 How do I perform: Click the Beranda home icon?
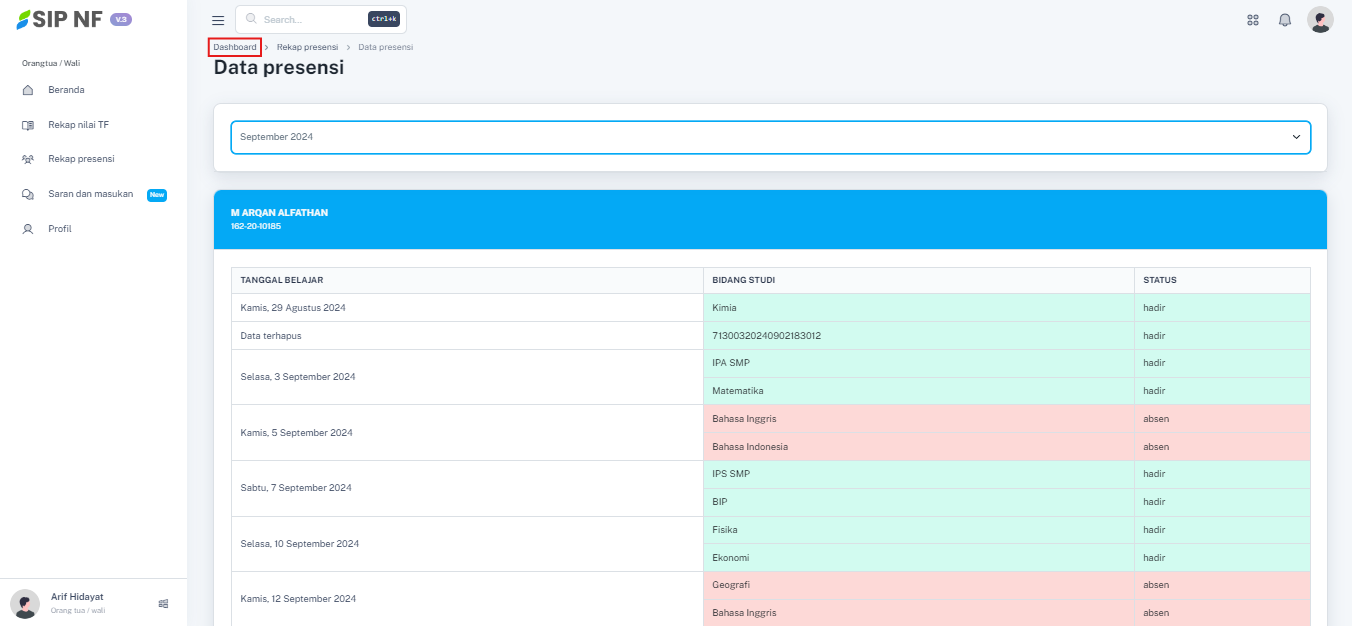click(28, 90)
